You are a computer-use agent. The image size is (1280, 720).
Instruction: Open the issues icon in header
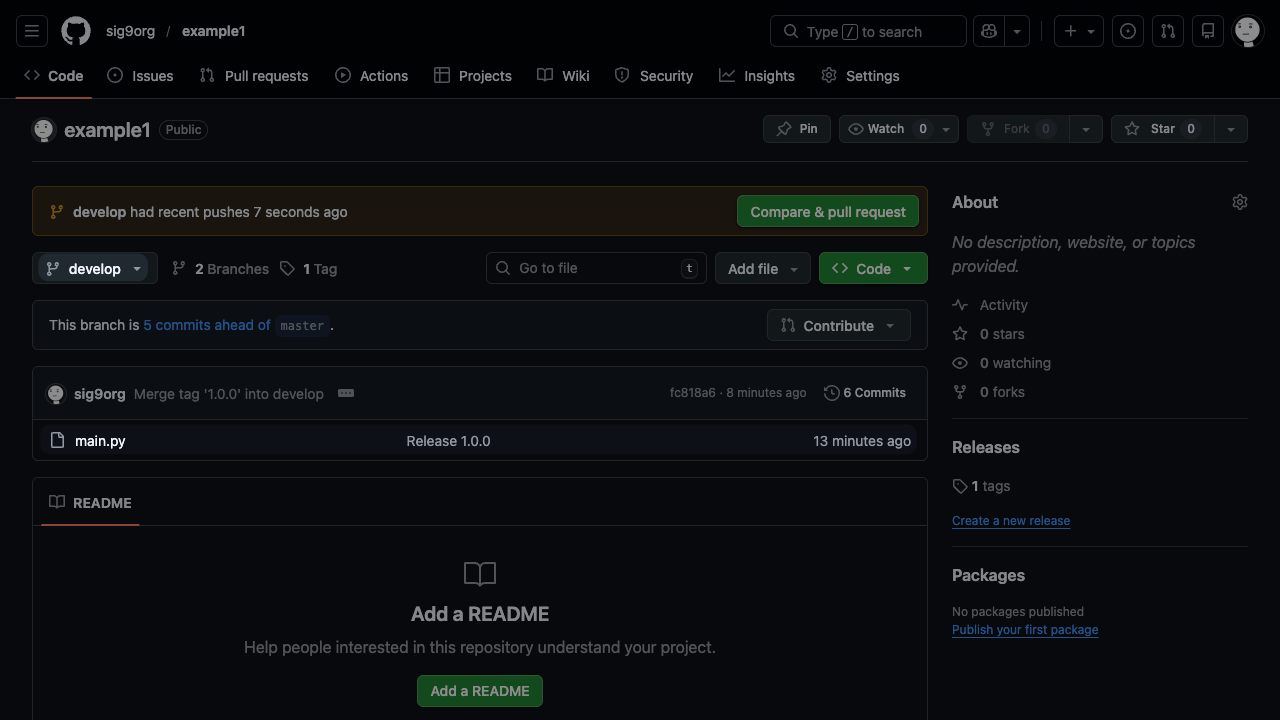tap(1128, 31)
